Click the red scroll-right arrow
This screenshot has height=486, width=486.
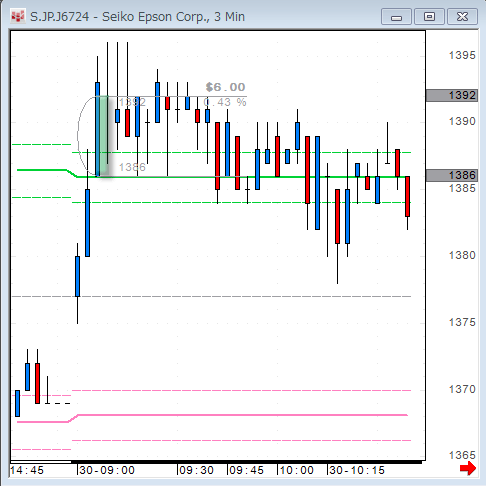pyautogui.click(x=468, y=468)
